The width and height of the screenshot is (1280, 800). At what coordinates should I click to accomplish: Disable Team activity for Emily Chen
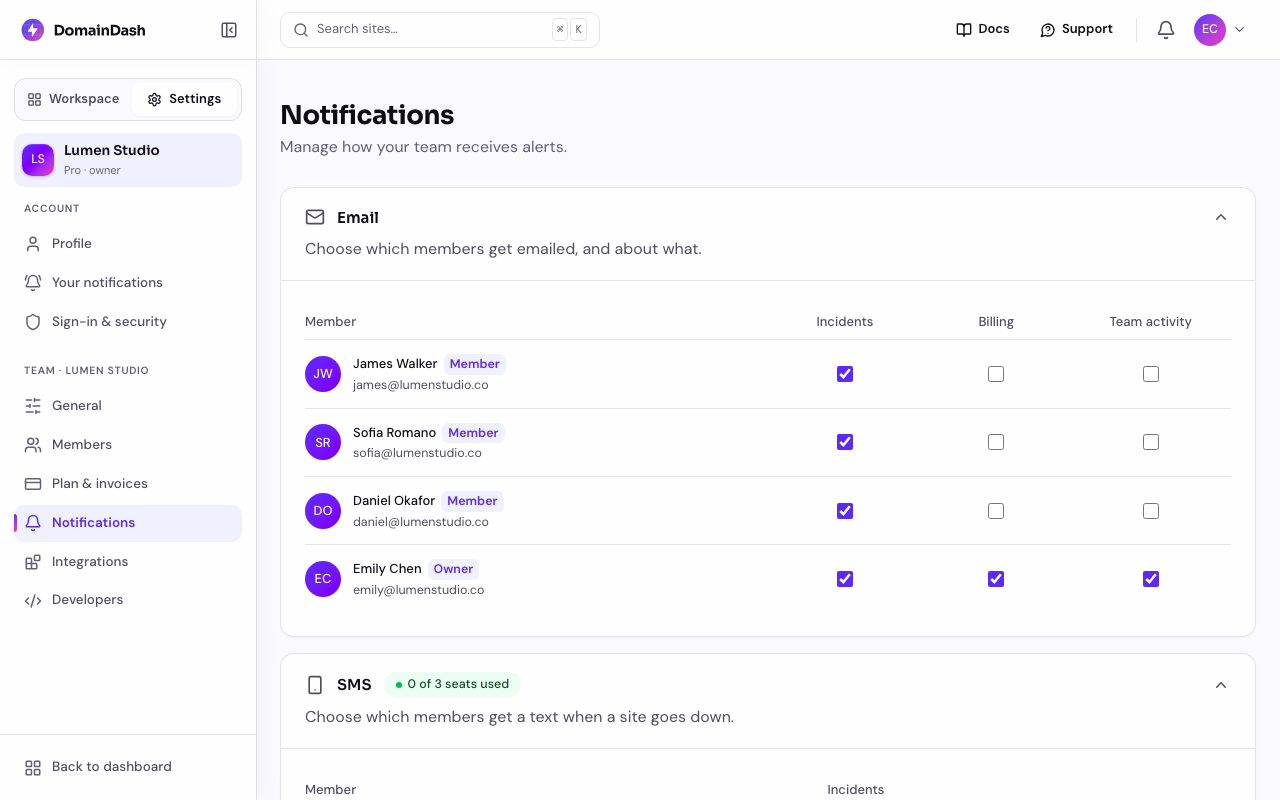(x=1151, y=579)
